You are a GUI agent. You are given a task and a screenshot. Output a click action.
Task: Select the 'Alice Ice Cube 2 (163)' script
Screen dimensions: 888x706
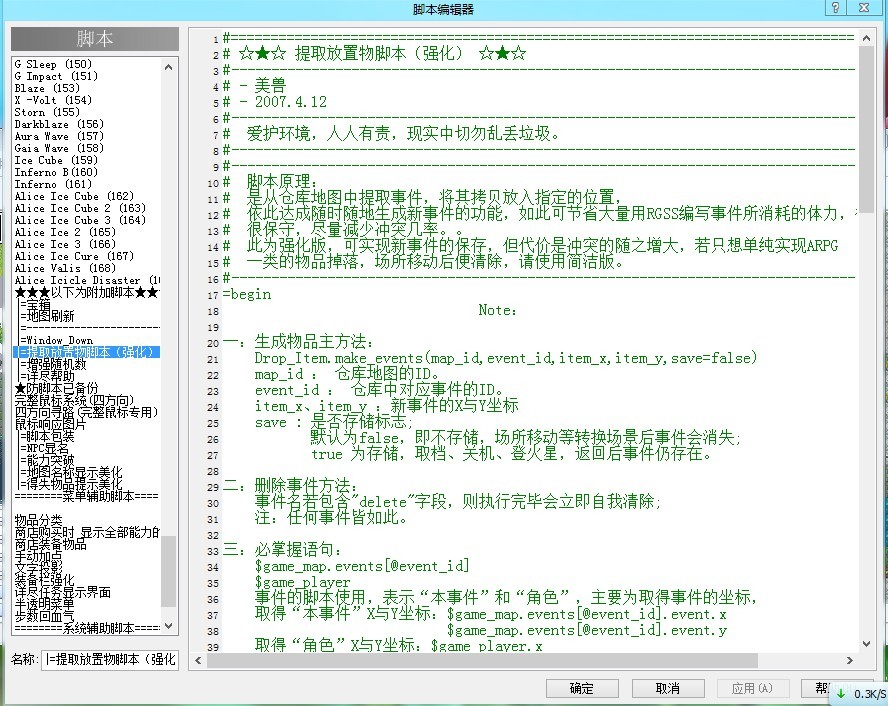point(80,208)
